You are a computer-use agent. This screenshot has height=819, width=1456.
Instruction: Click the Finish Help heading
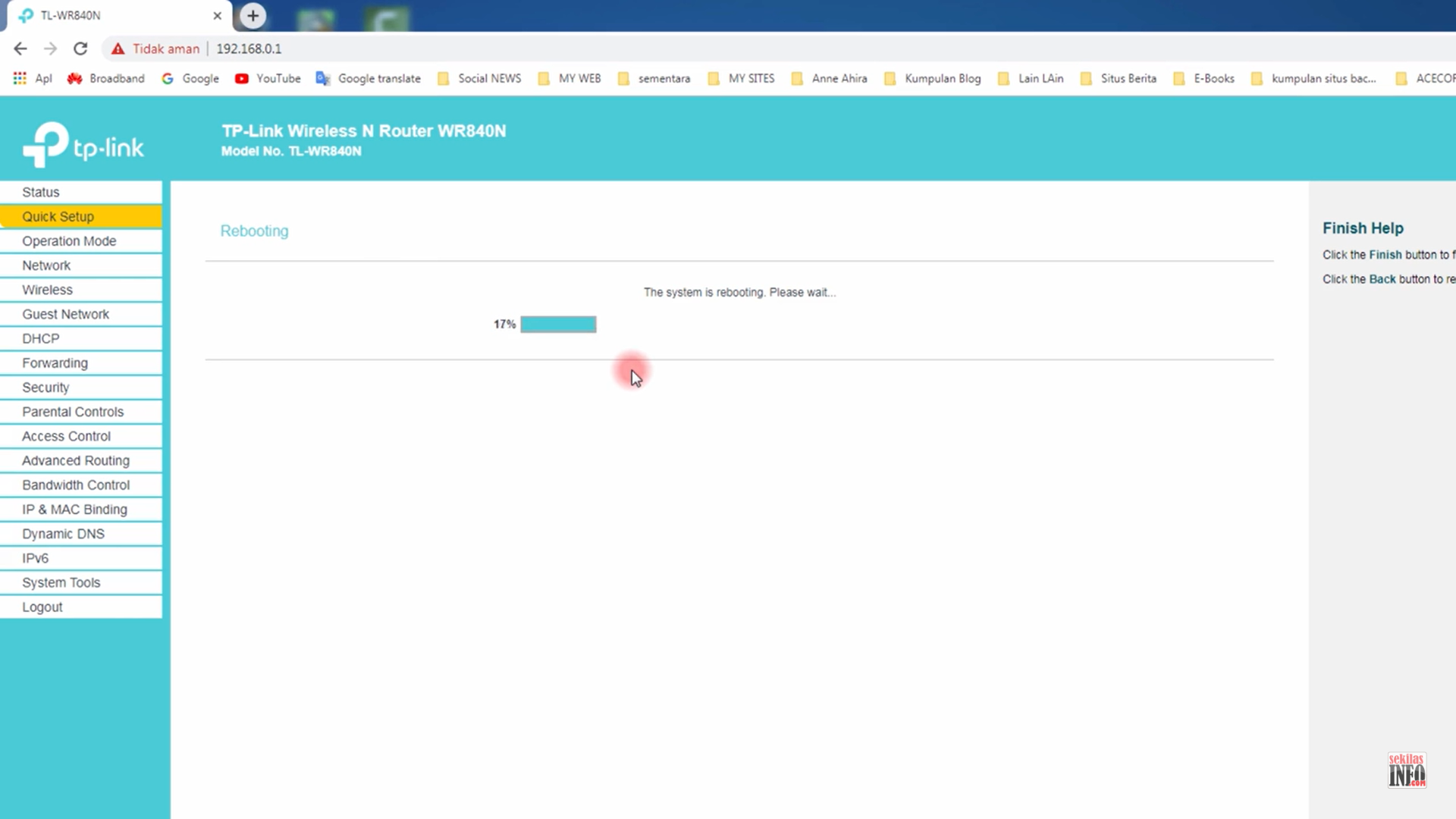tap(1363, 228)
